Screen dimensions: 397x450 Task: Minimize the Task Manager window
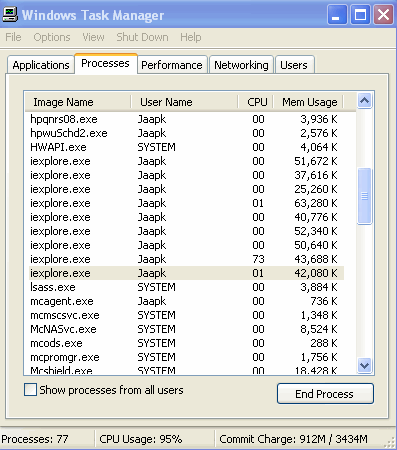[x=337, y=15]
